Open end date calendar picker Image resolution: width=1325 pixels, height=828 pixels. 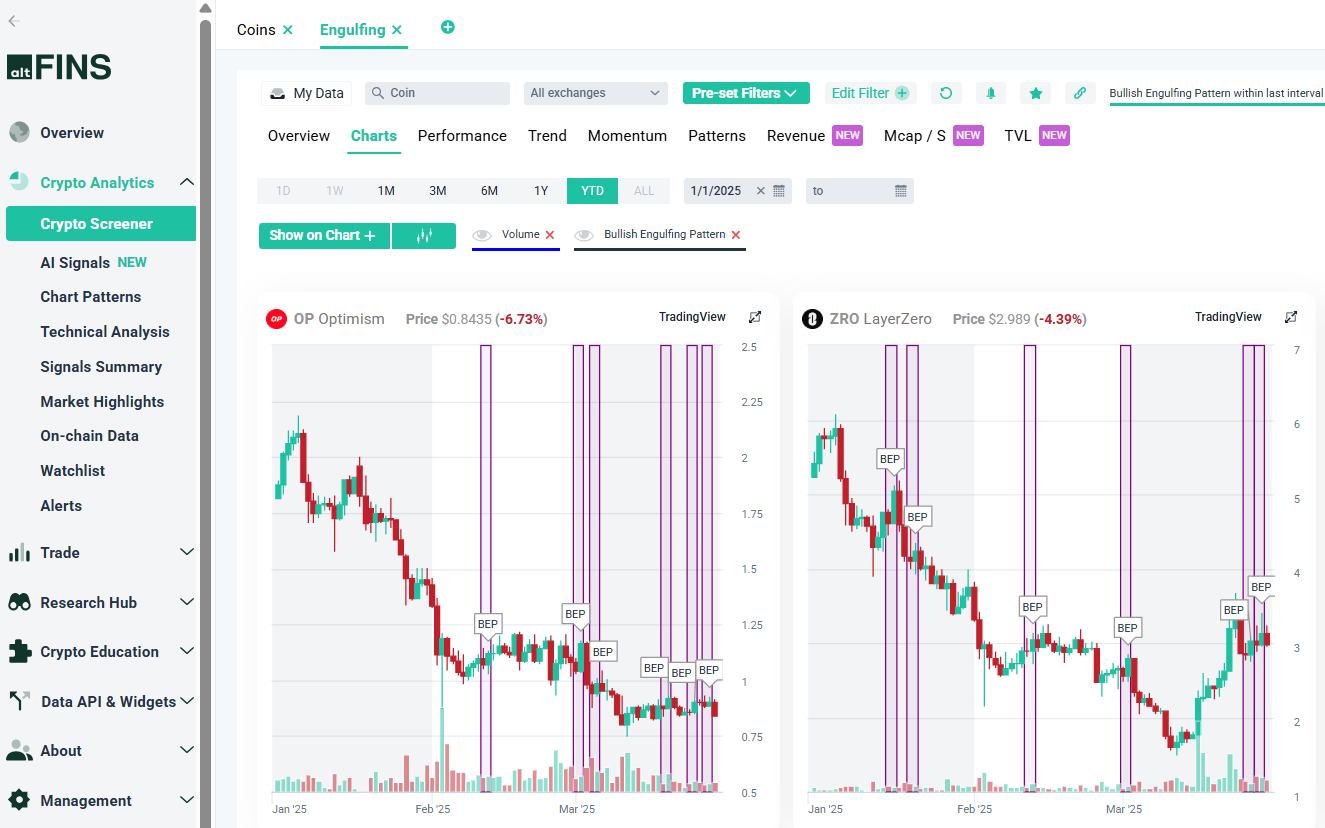[901, 191]
